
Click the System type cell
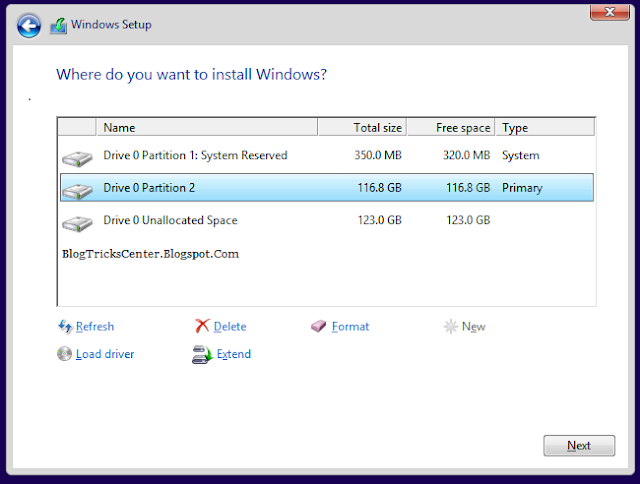pyautogui.click(x=520, y=156)
